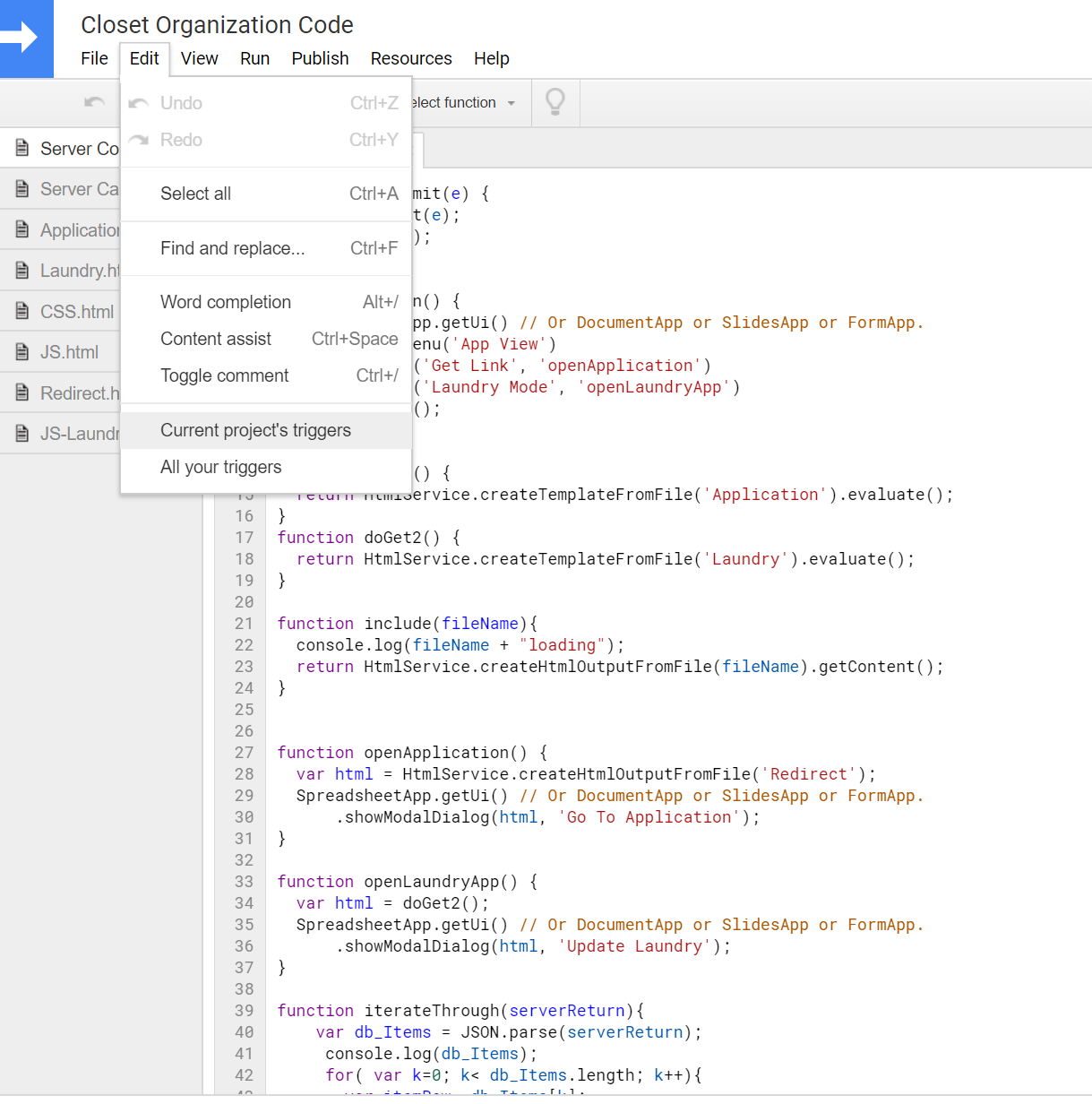Click the Closet Organization Code title
1092x1104 pixels.
(x=217, y=25)
